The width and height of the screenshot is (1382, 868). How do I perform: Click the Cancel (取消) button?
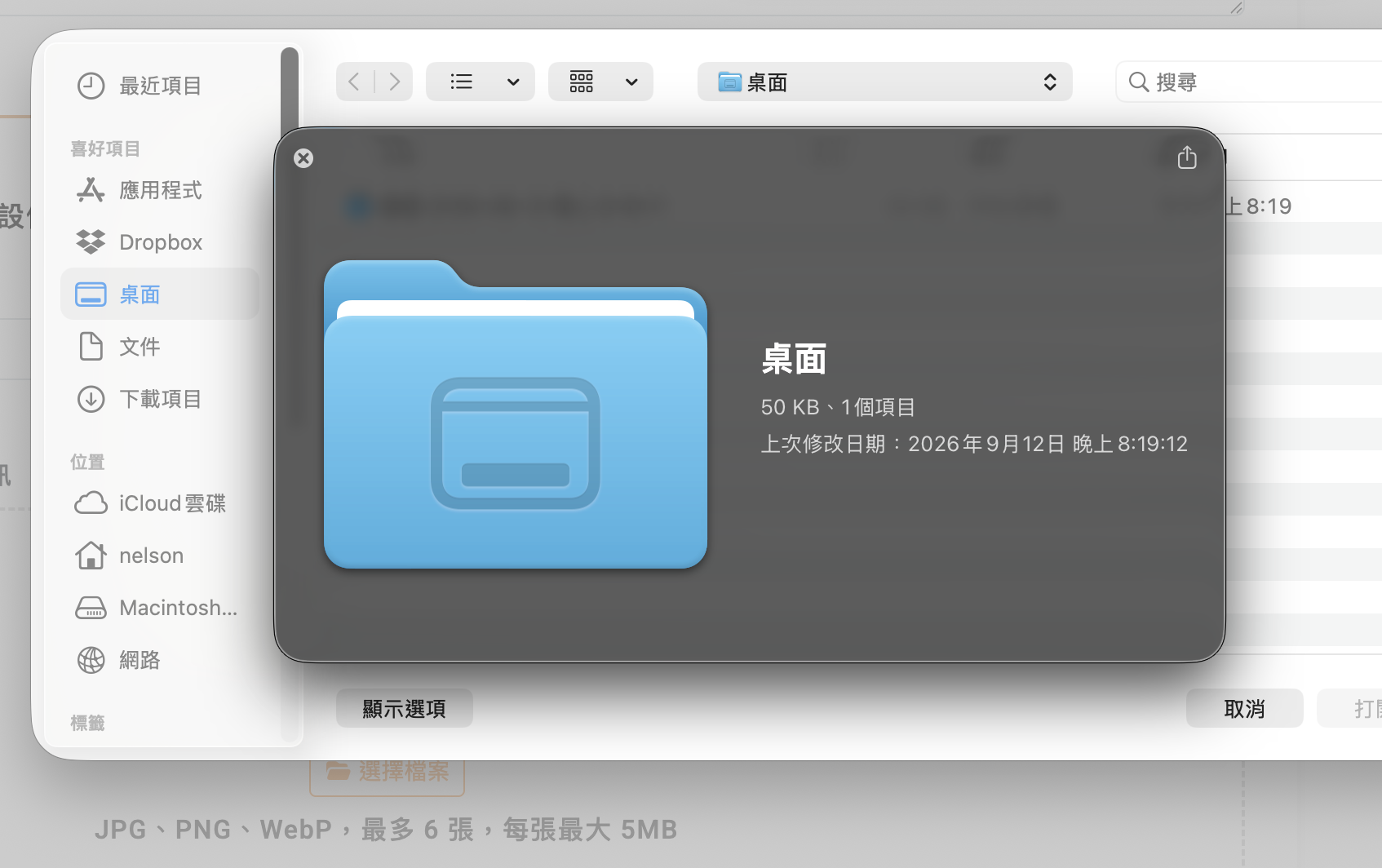tap(1244, 708)
